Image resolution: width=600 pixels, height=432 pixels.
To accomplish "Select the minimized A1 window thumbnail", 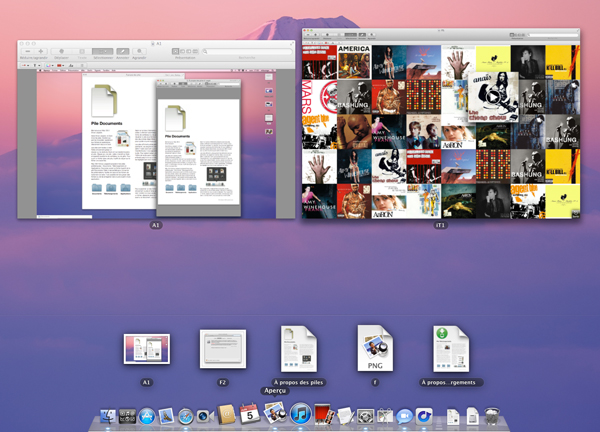I will (x=147, y=349).
